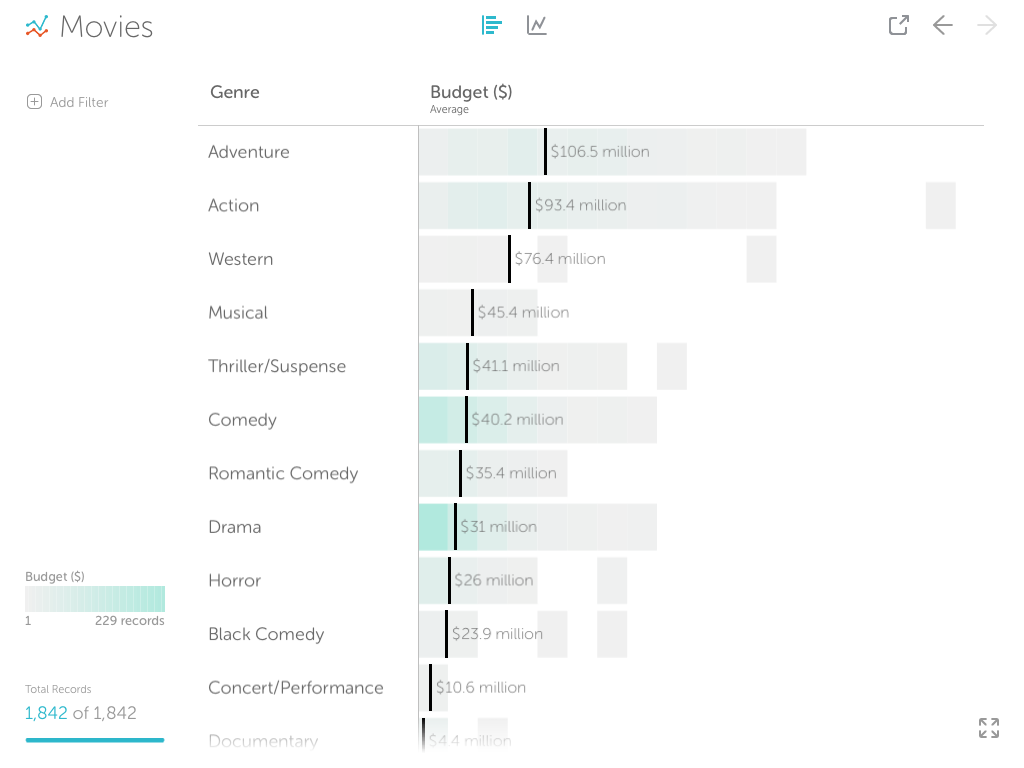This screenshot has height=768, width=1024.
Task: Click the Movies logo icon
Action: coord(37,27)
